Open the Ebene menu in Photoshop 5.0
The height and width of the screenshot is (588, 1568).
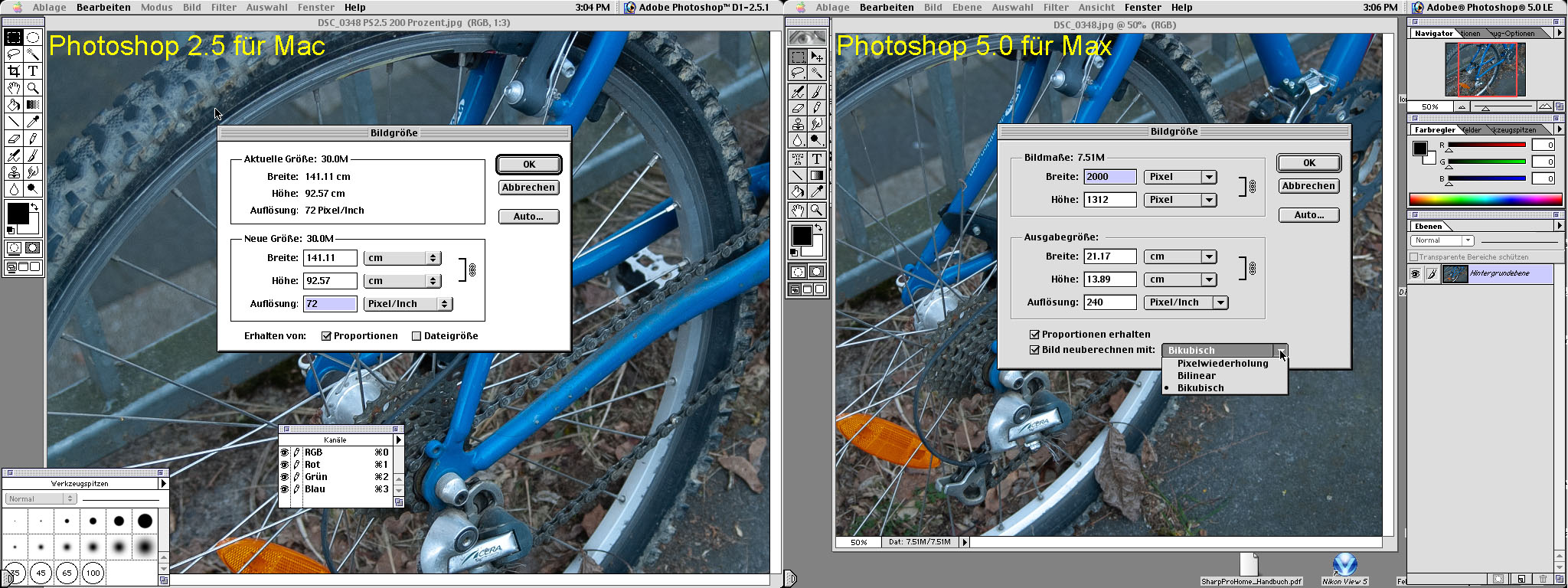(967, 7)
